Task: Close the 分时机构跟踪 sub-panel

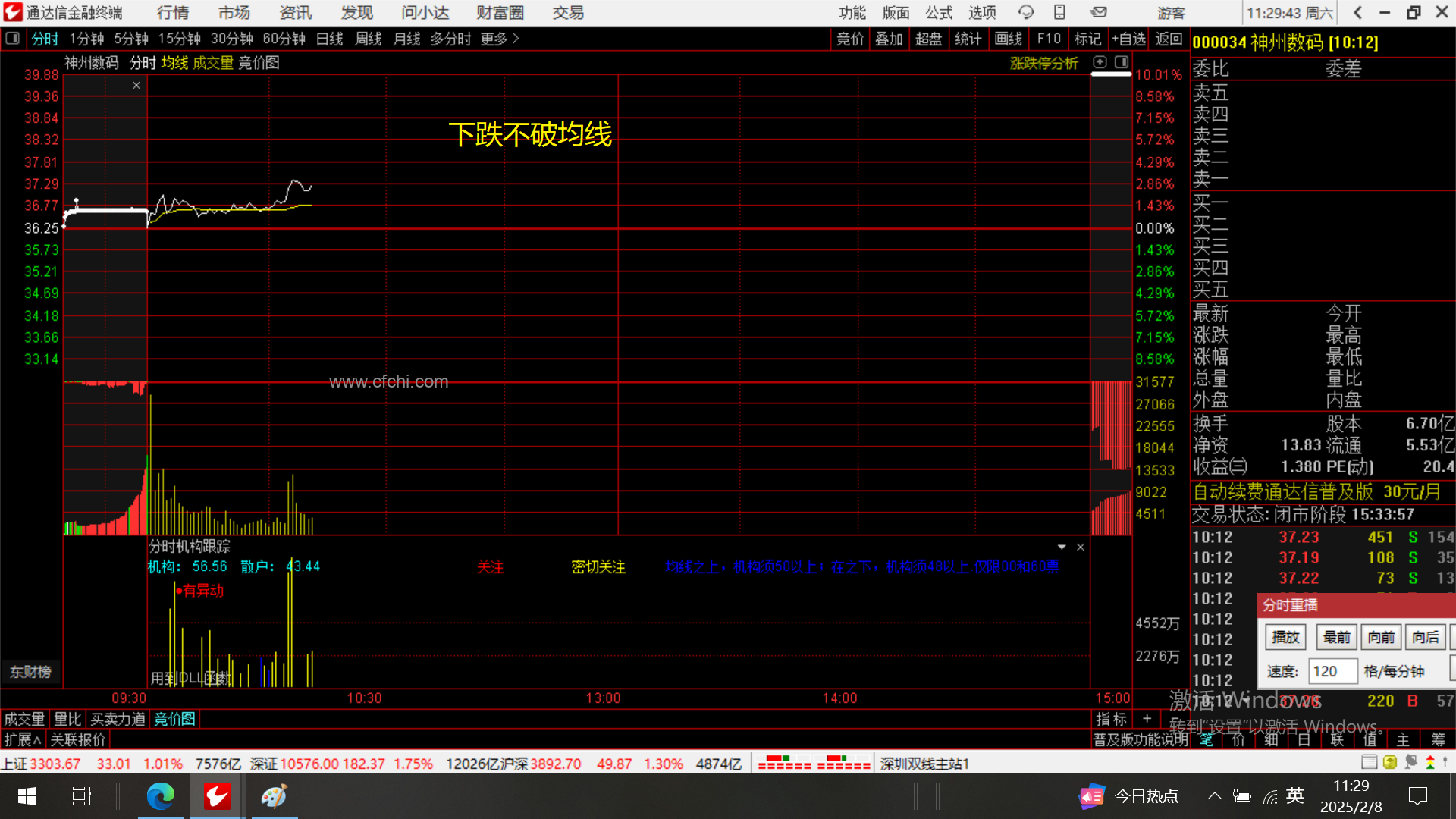Action: point(1081,547)
